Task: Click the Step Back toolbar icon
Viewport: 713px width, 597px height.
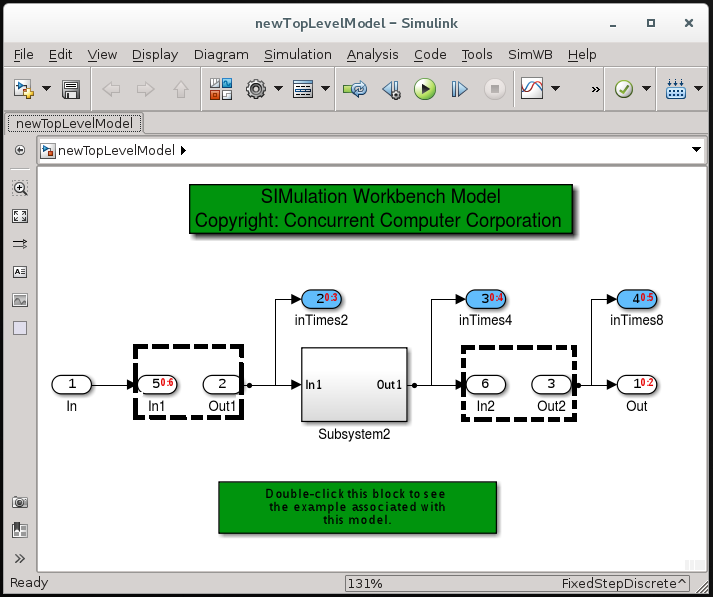Action: click(391, 90)
